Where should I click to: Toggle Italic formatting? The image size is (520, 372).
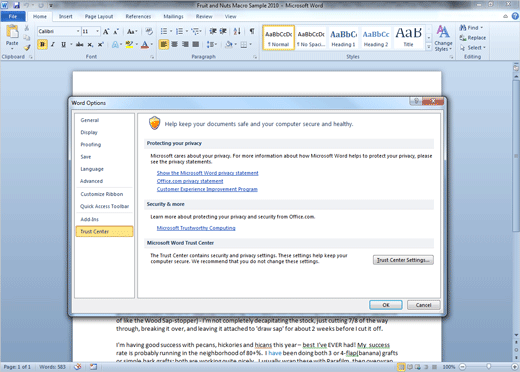coord(53,44)
